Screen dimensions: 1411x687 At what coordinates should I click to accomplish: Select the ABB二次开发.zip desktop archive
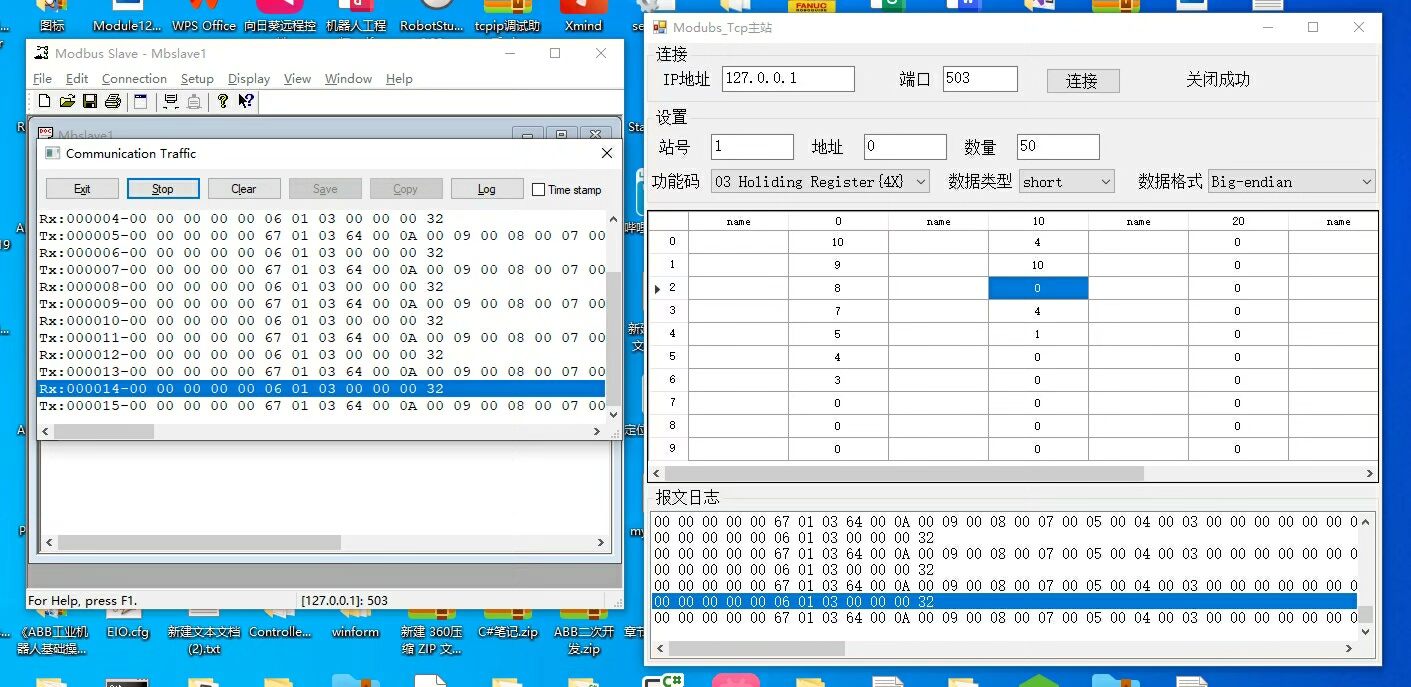(583, 632)
